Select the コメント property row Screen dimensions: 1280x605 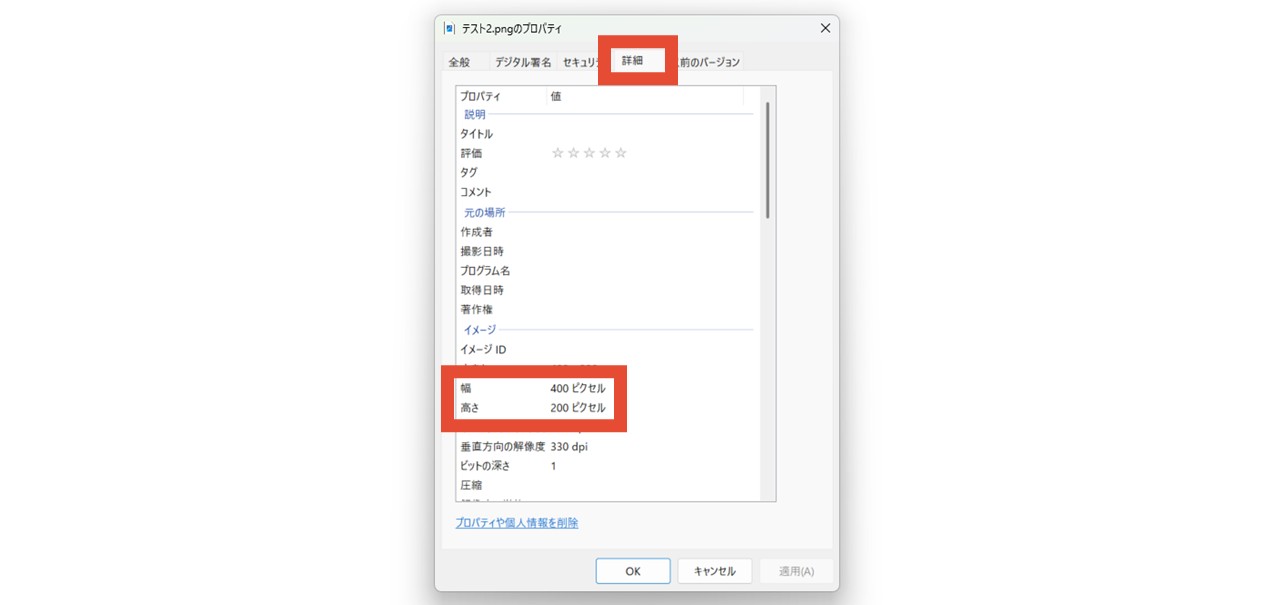tap(607, 192)
